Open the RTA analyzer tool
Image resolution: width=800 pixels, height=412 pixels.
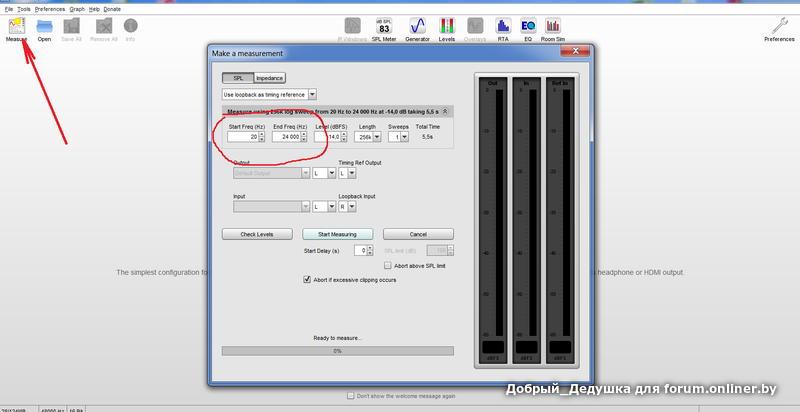[x=503, y=25]
